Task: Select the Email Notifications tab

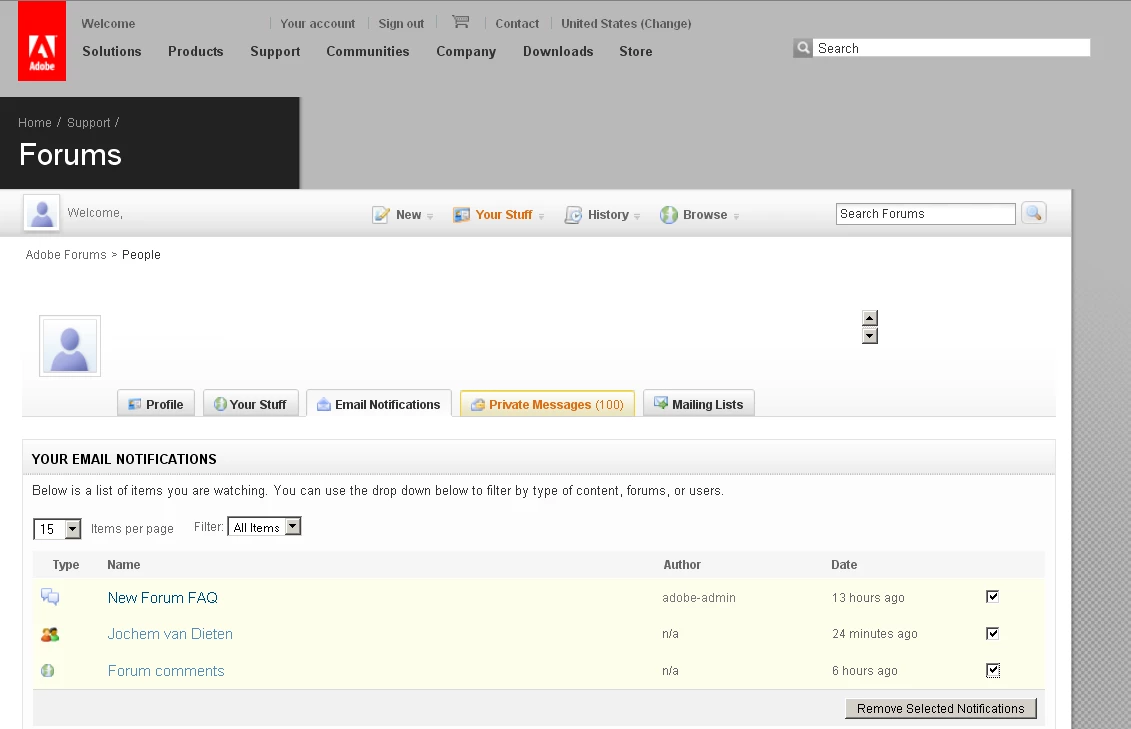Action: click(x=379, y=404)
